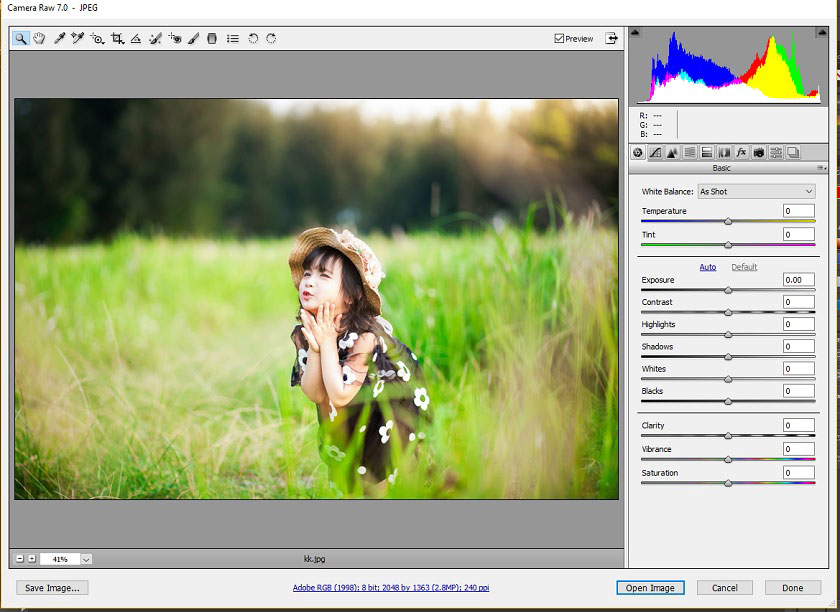Open the Basic panel flyout menu
Image resolution: width=840 pixels, height=612 pixels.
pos(821,168)
